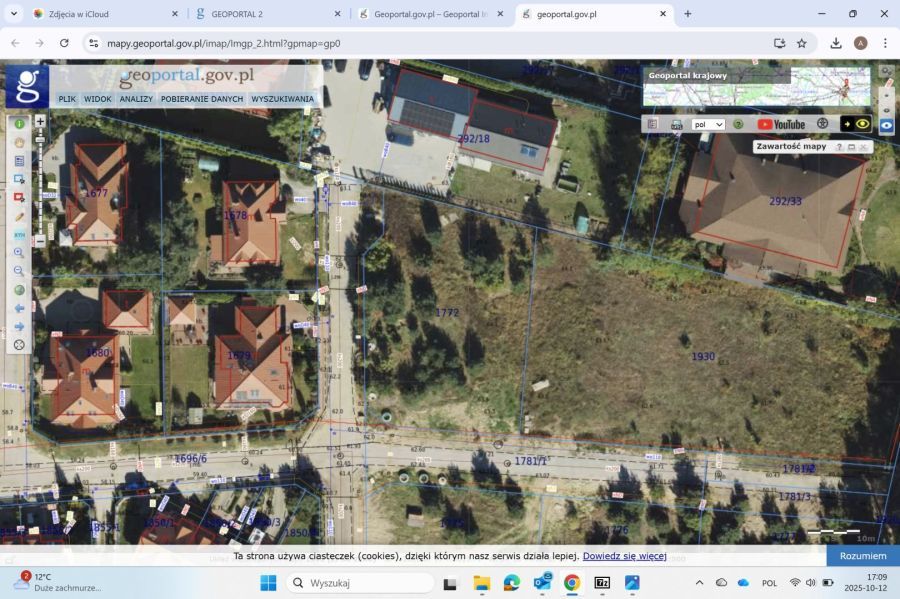Reload the page in the browser
The image size is (900, 599).
64,43
